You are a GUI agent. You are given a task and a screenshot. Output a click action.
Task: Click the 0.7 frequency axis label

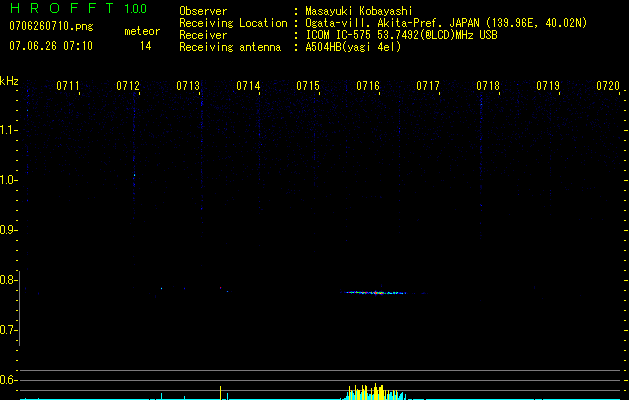[x=8, y=330]
